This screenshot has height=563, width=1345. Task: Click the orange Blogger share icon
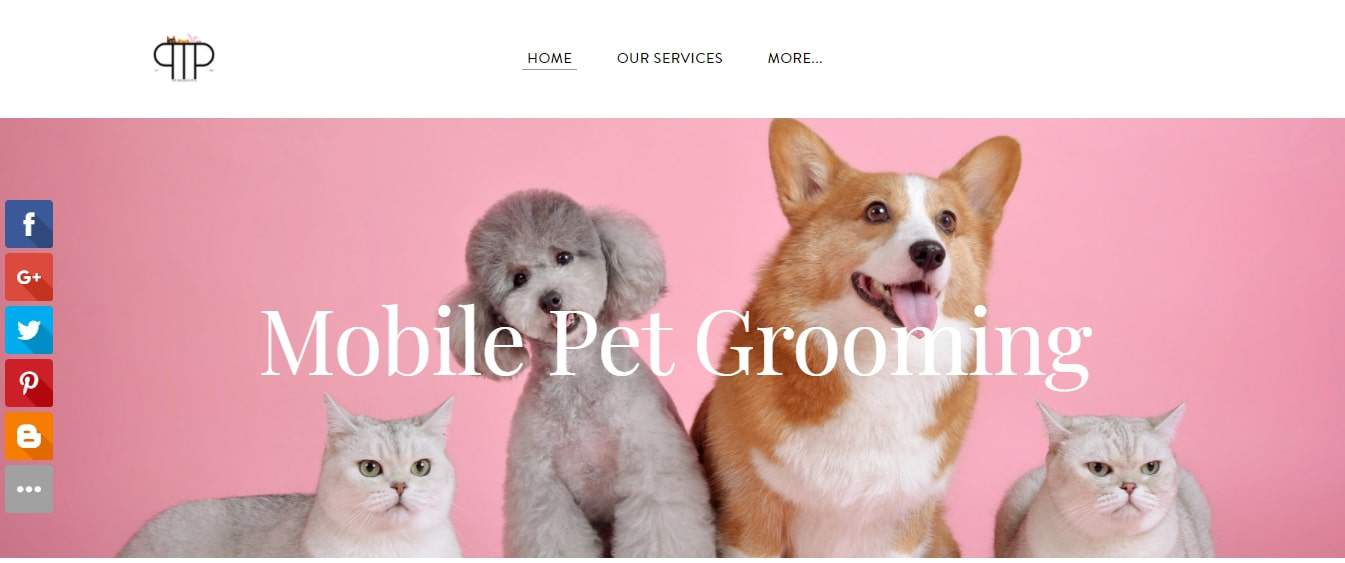(29, 436)
